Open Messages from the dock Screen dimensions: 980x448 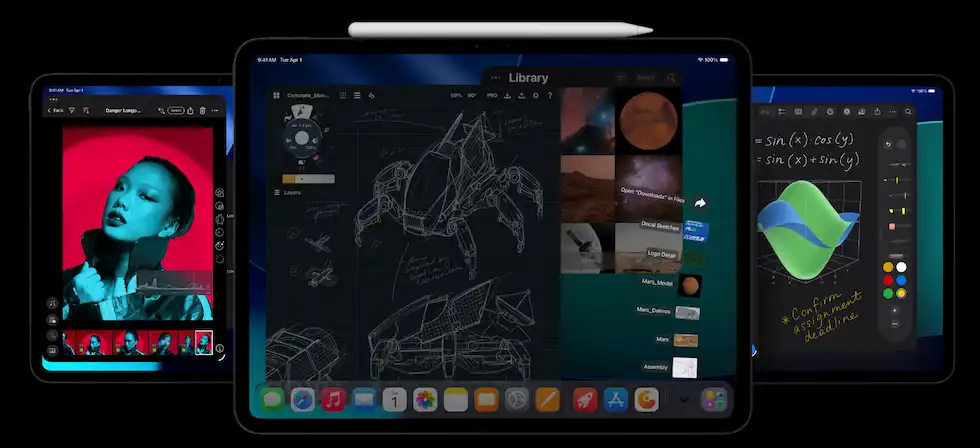tap(272, 399)
